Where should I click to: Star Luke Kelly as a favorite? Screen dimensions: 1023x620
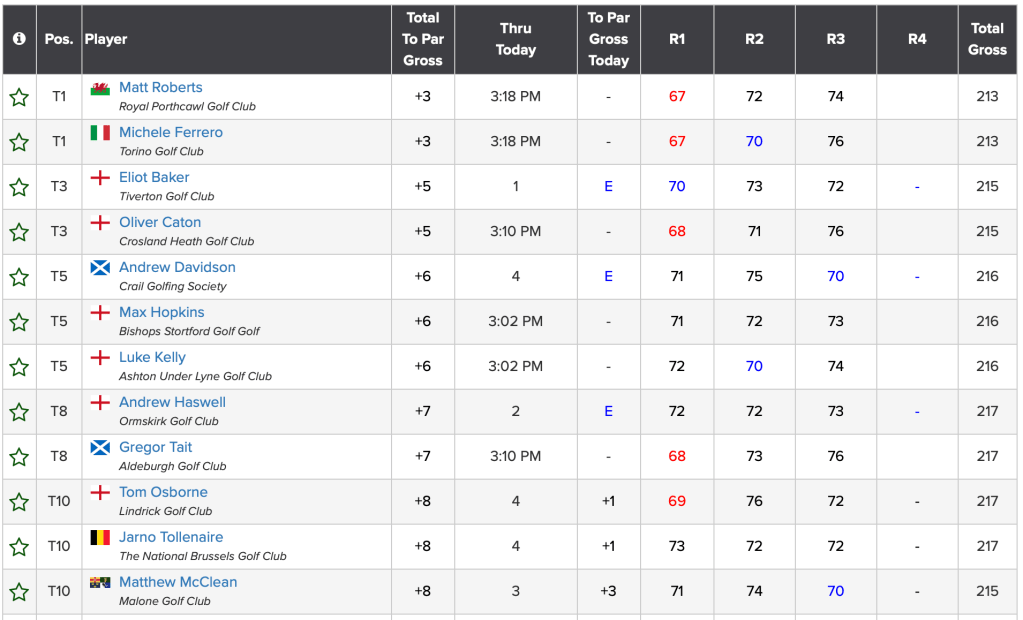(19, 367)
